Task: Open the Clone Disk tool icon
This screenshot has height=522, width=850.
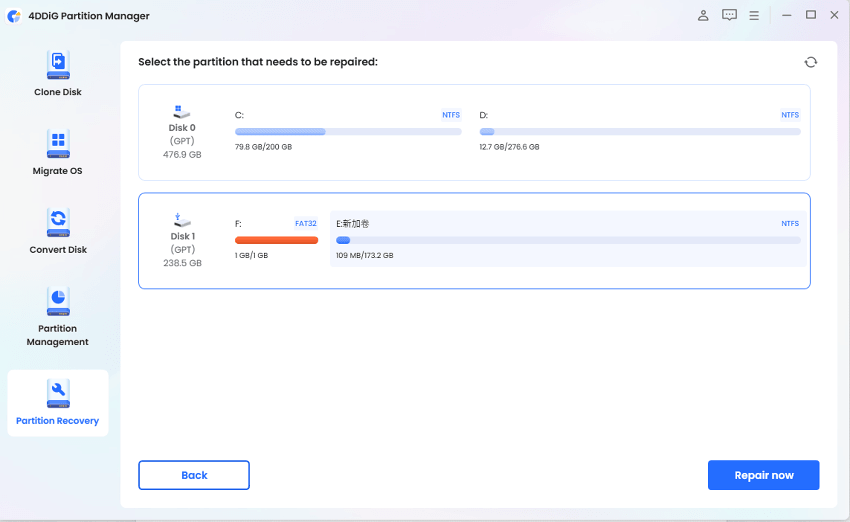Action: pyautogui.click(x=58, y=65)
